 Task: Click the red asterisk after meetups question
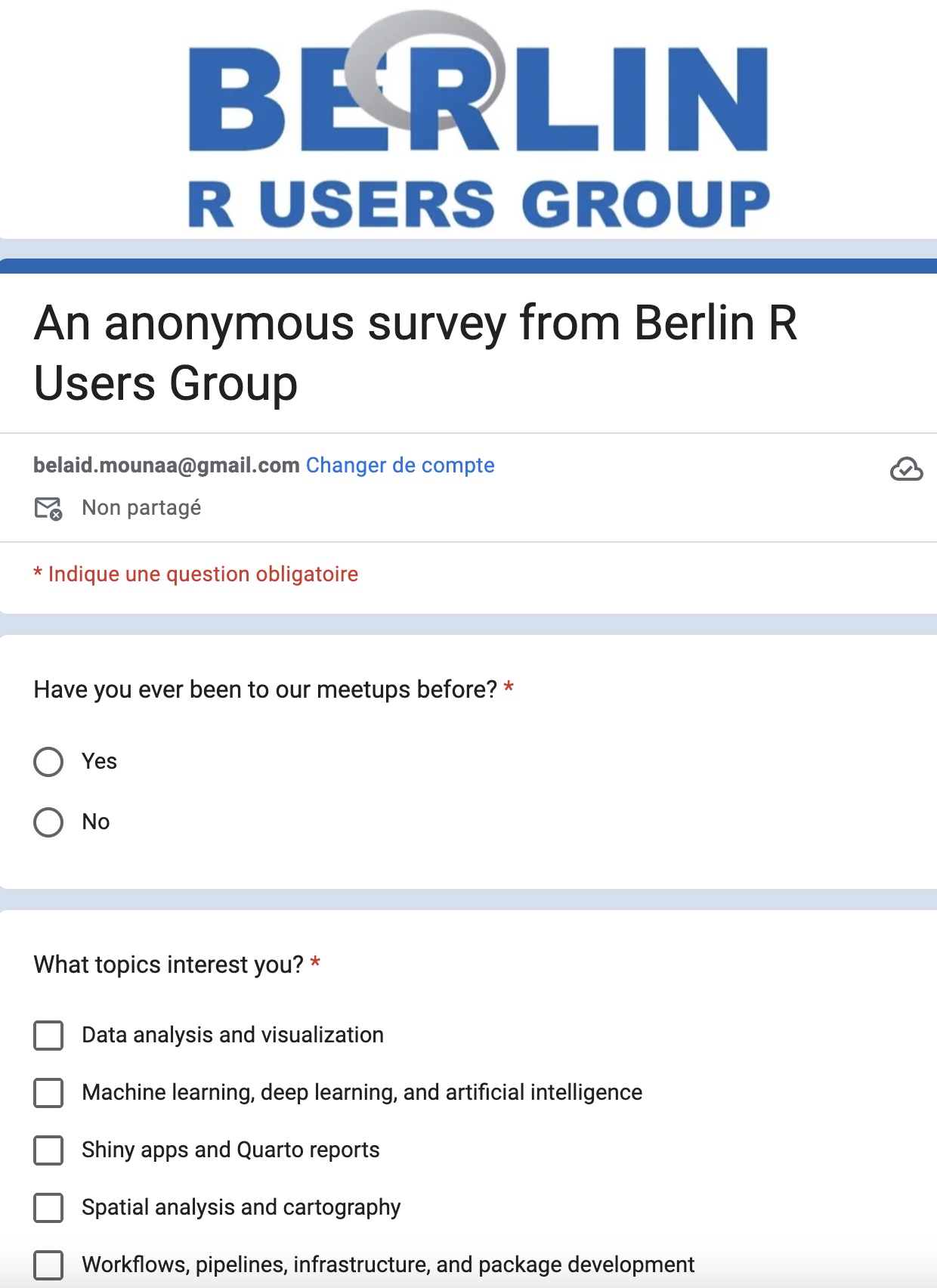(x=509, y=688)
